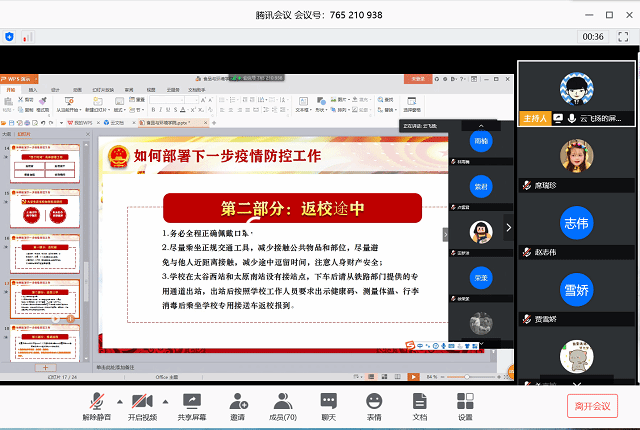Image resolution: width=640 pixels, height=430 pixels.
Task: Click muted mic icon next to 贾雪娇
Action: pos(527,319)
